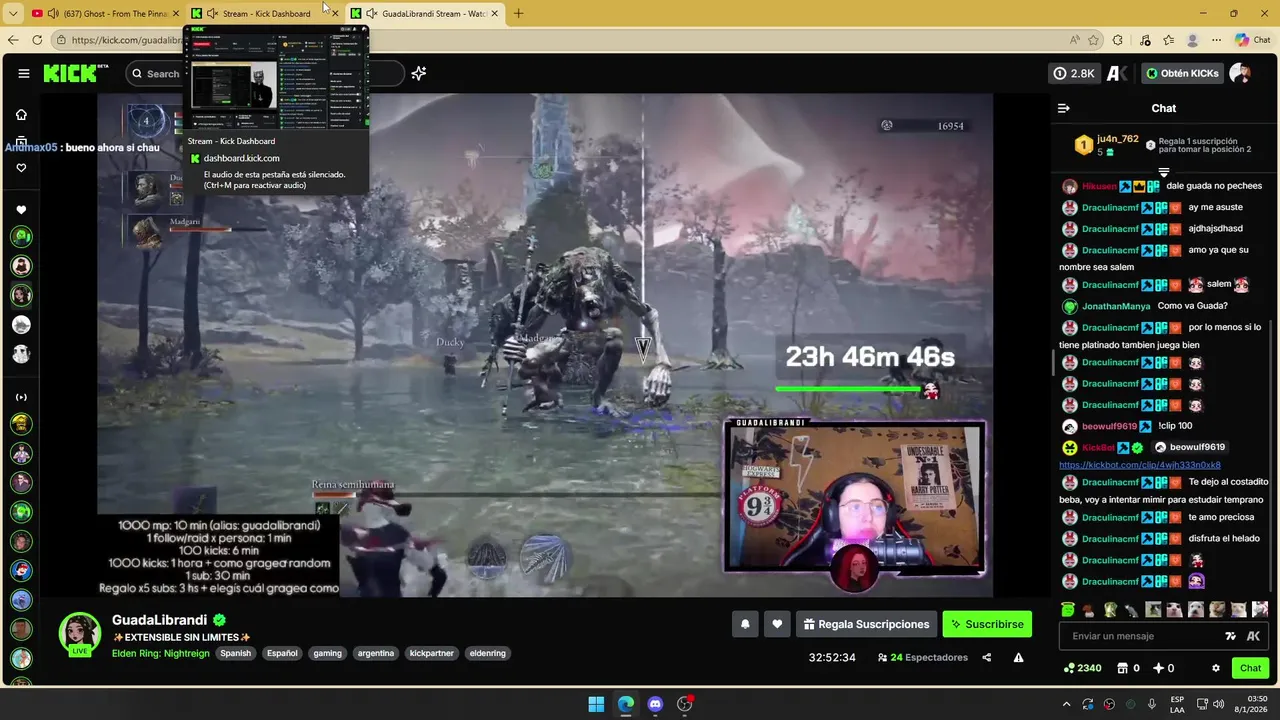Go back in browser
Image resolution: width=1280 pixels, height=720 pixels.
pyautogui.click(x=12, y=40)
